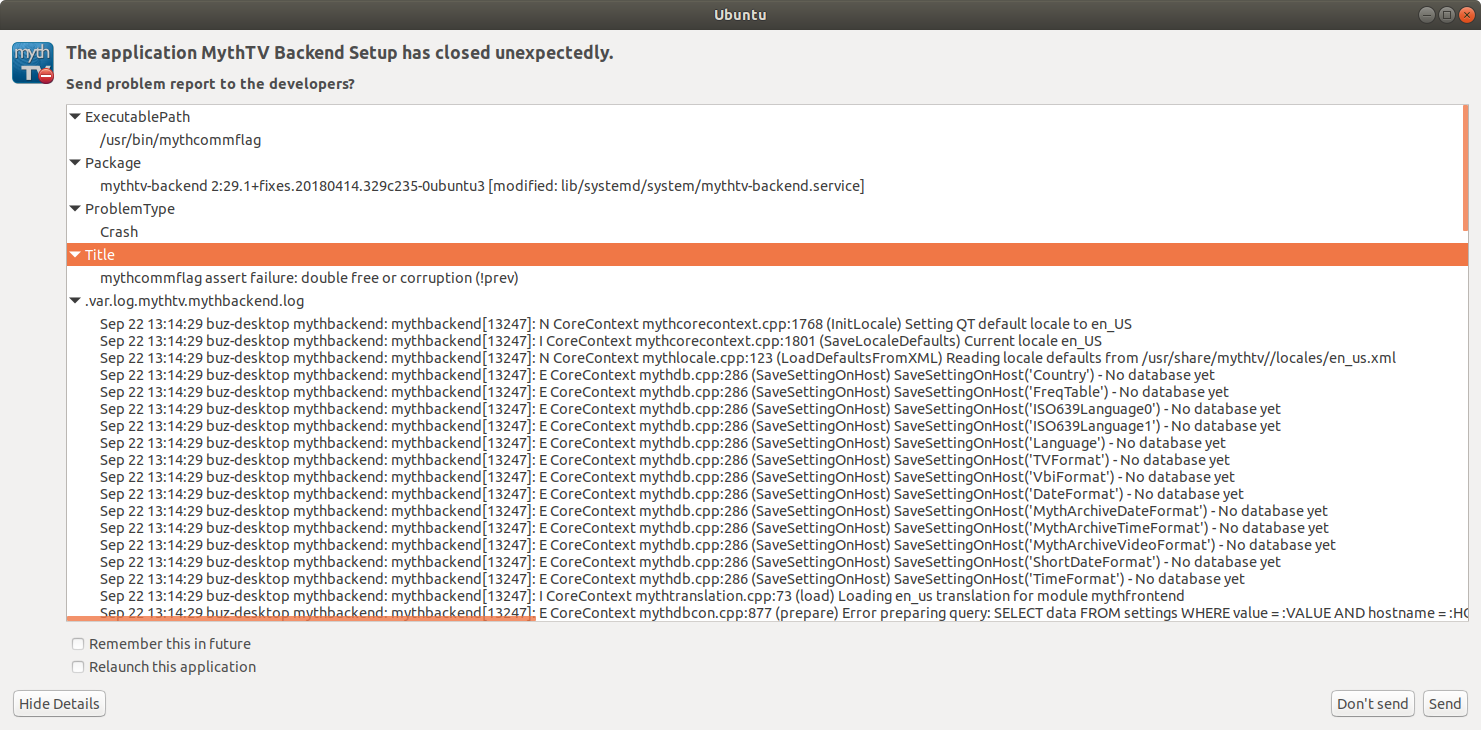Select log line SaveSettingOnHost('MythArchiveVideoFormat')
Viewport: 1481px width, 730px height.
coord(718,545)
